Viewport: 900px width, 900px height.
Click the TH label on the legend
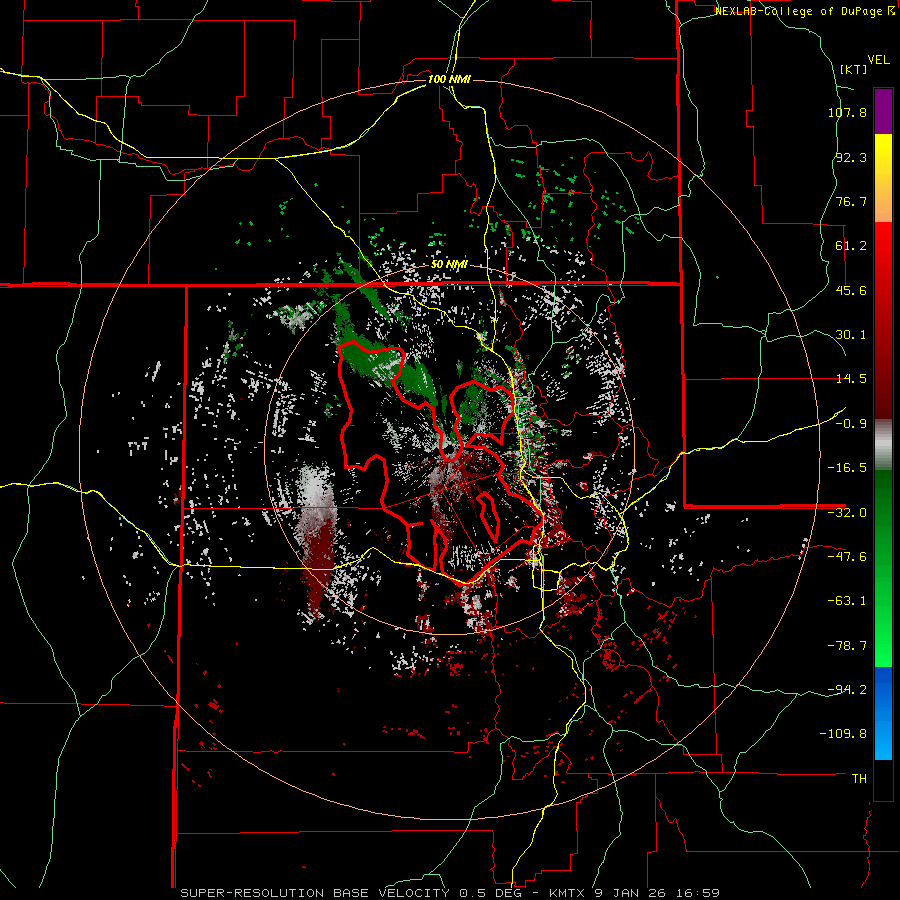[x=859, y=779]
